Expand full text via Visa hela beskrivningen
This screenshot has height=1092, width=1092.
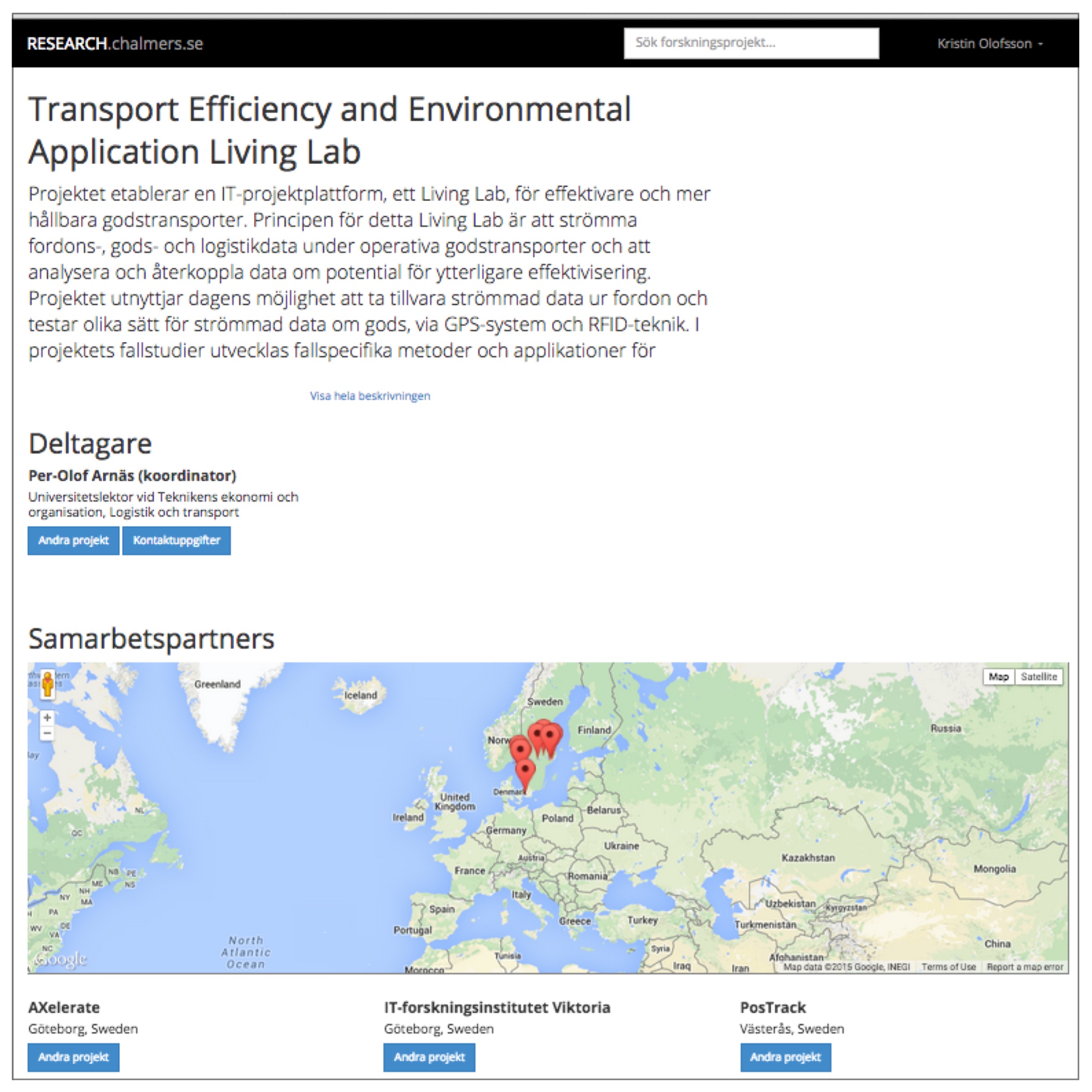pyautogui.click(x=370, y=396)
